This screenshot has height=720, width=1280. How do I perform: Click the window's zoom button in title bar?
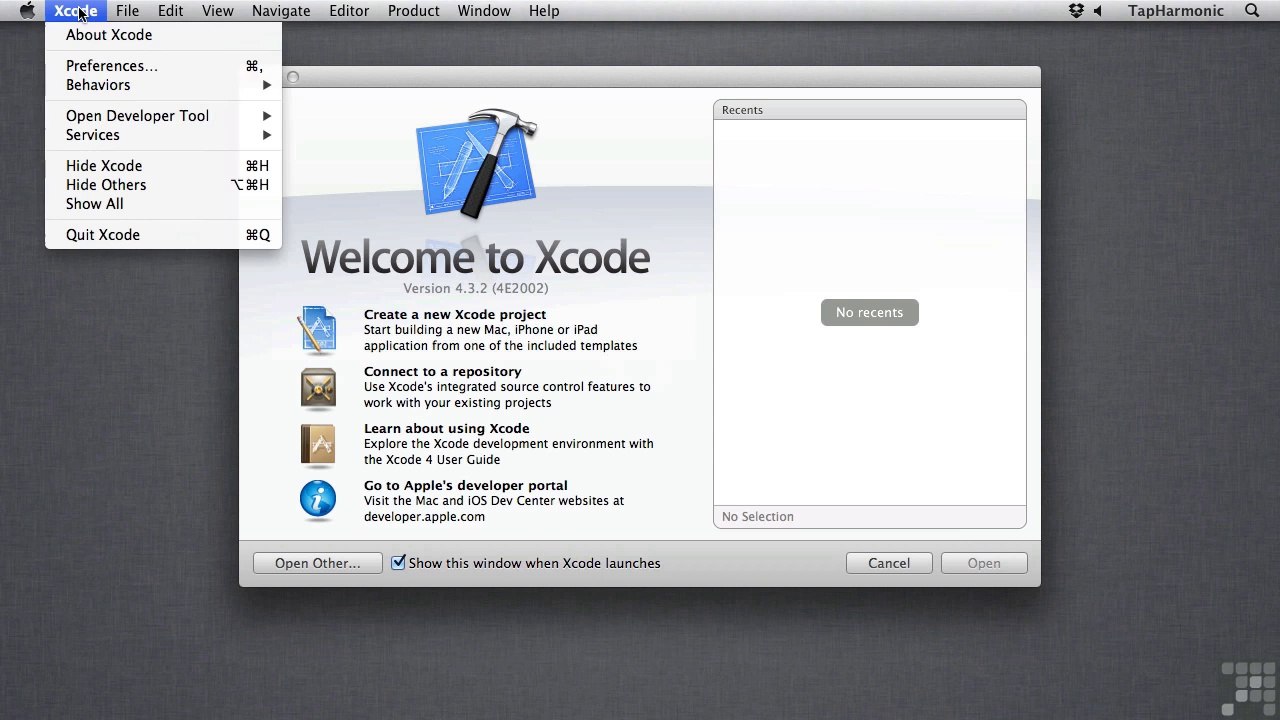292,77
